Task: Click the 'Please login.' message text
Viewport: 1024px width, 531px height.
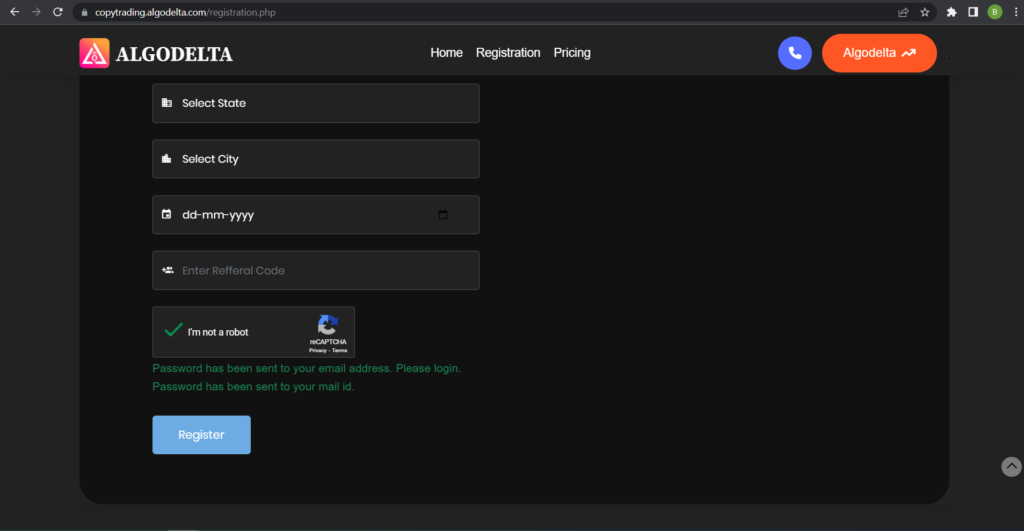Action: point(428,368)
